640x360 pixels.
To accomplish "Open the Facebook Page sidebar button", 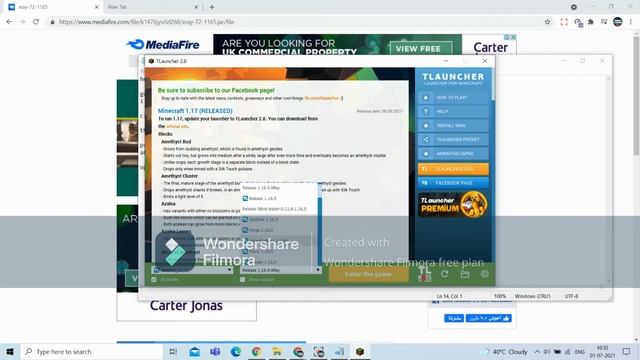I will click(453, 183).
